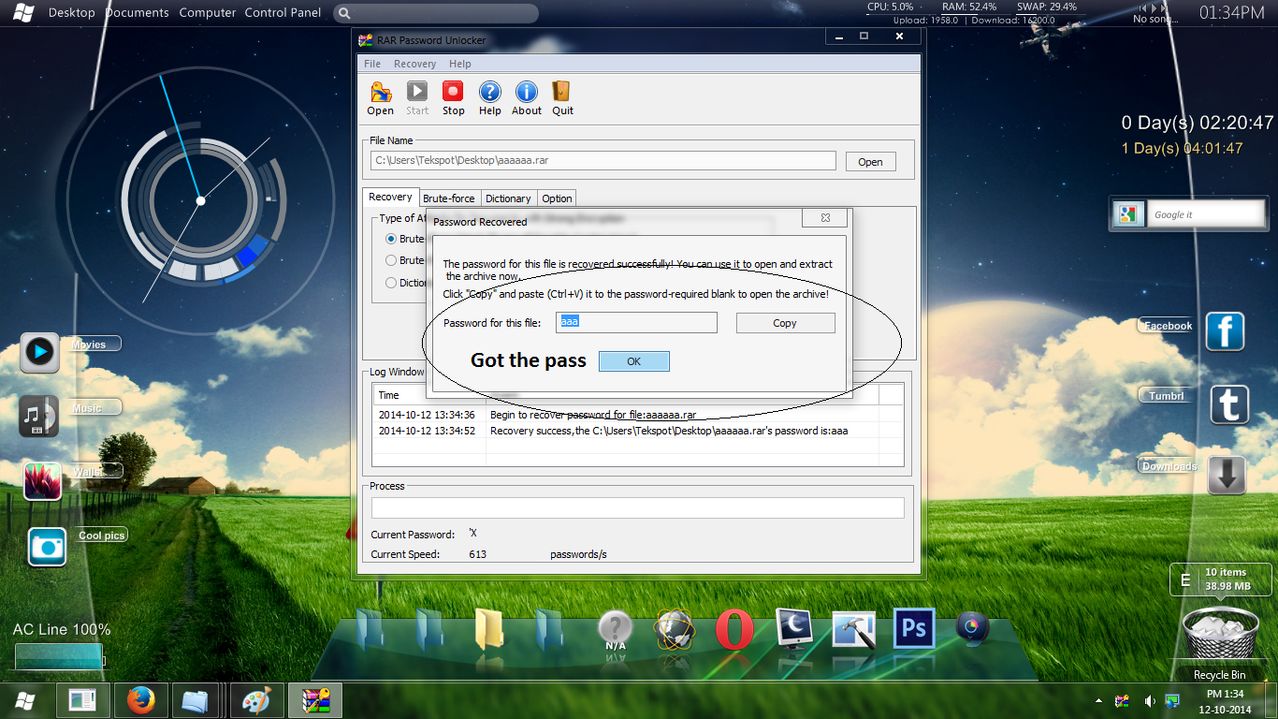Switch to the Brute-force tab

pos(449,198)
